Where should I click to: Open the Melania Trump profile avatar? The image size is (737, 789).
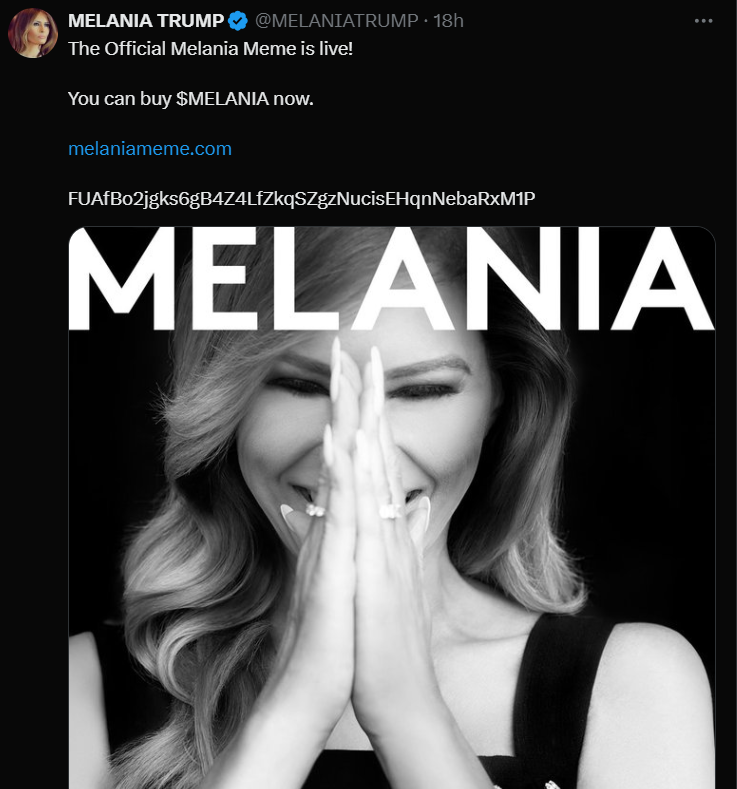tap(33, 33)
